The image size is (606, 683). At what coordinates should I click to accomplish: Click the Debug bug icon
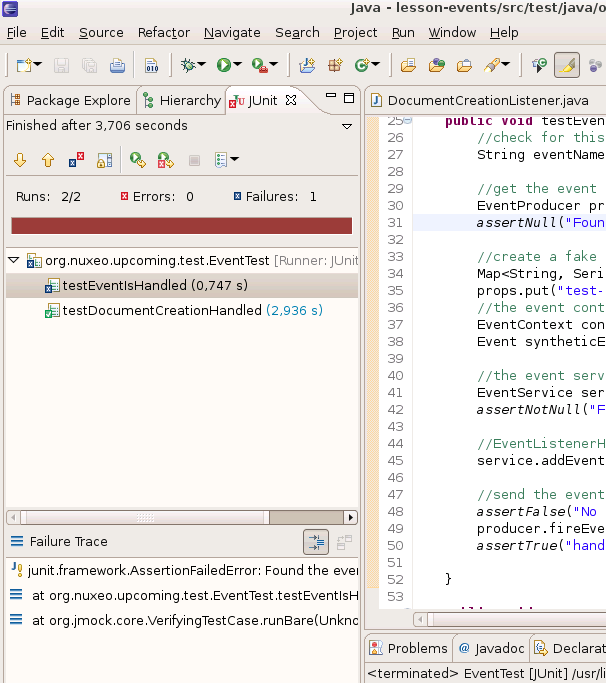[188, 66]
